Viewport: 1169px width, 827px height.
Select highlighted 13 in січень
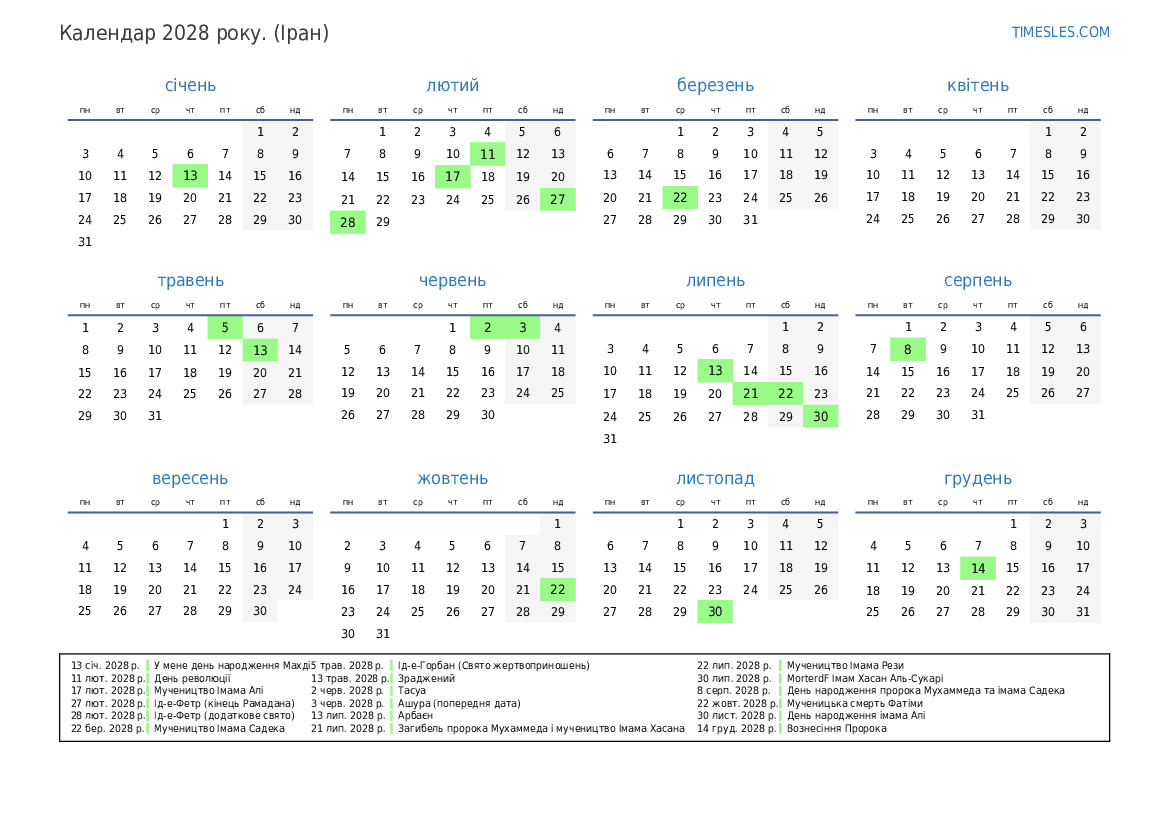[x=190, y=176]
